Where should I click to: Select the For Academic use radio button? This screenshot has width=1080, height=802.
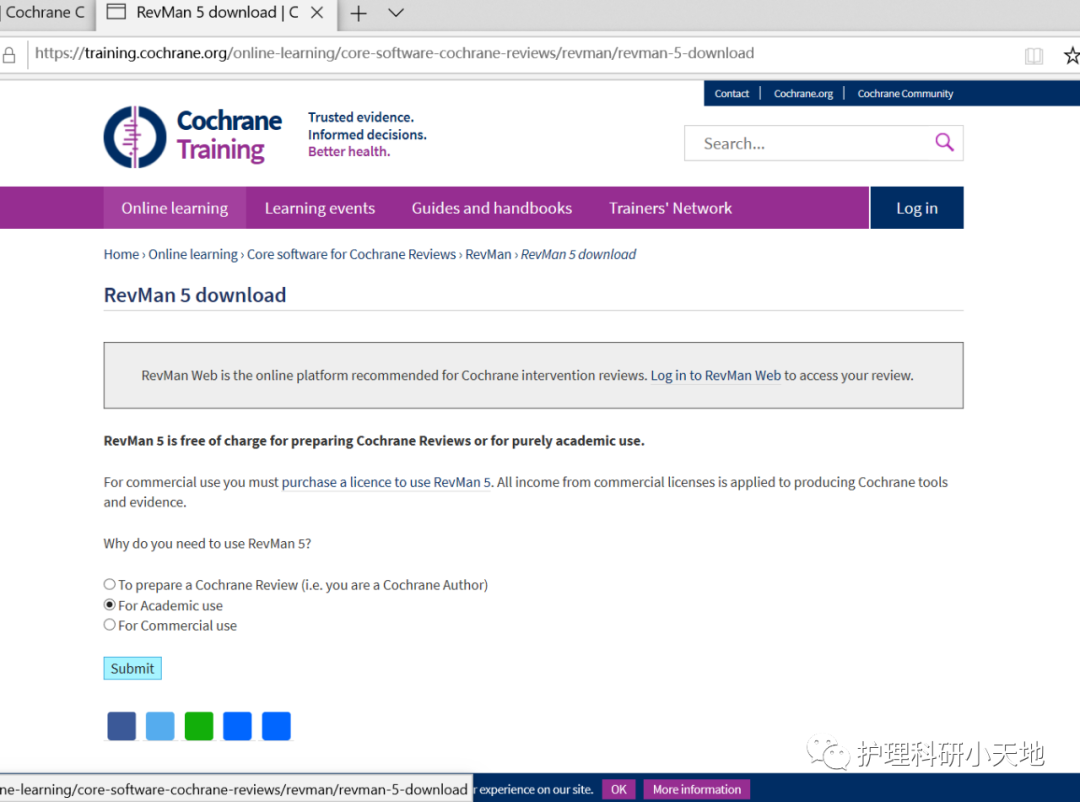click(x=110, y=605)
